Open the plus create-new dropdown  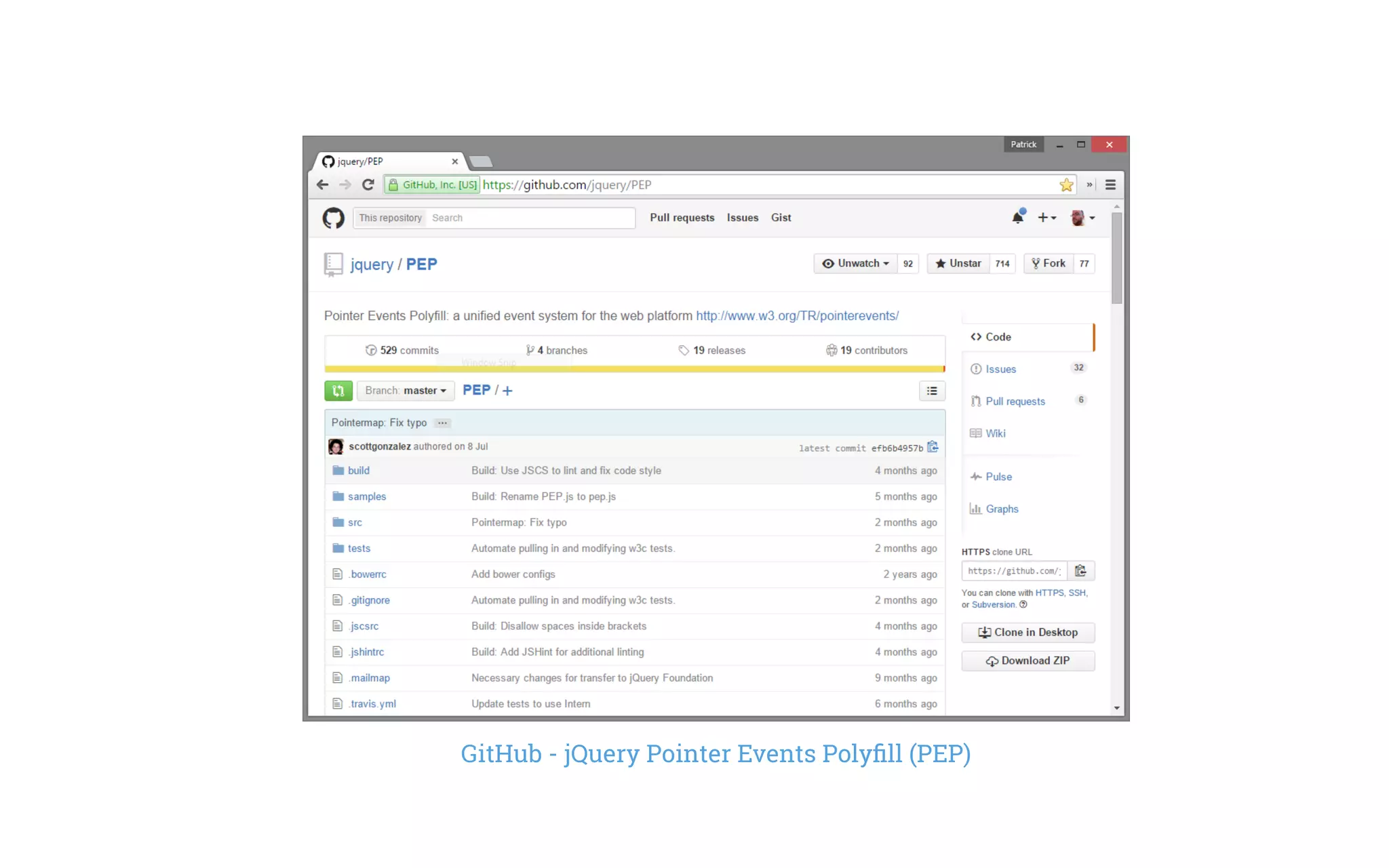click(1046, 218)
